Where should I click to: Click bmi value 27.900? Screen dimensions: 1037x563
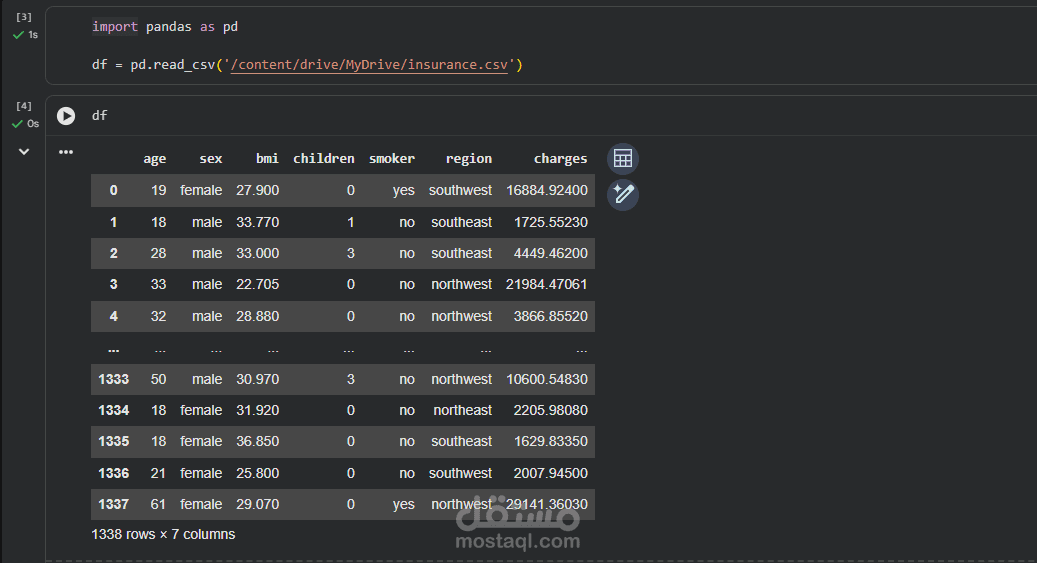[x=257, y=191]
